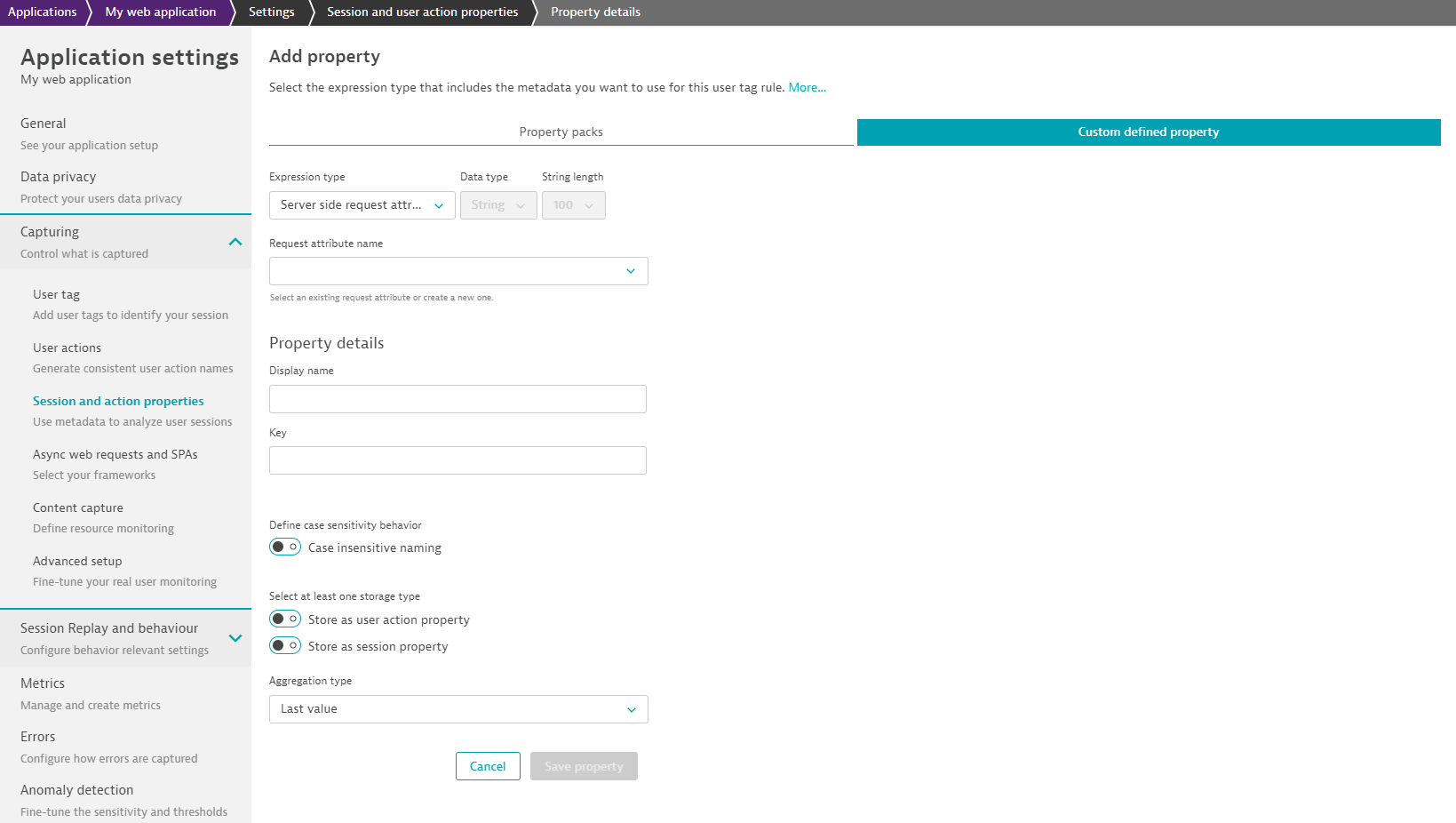Open the More... help link

[807, 88]
